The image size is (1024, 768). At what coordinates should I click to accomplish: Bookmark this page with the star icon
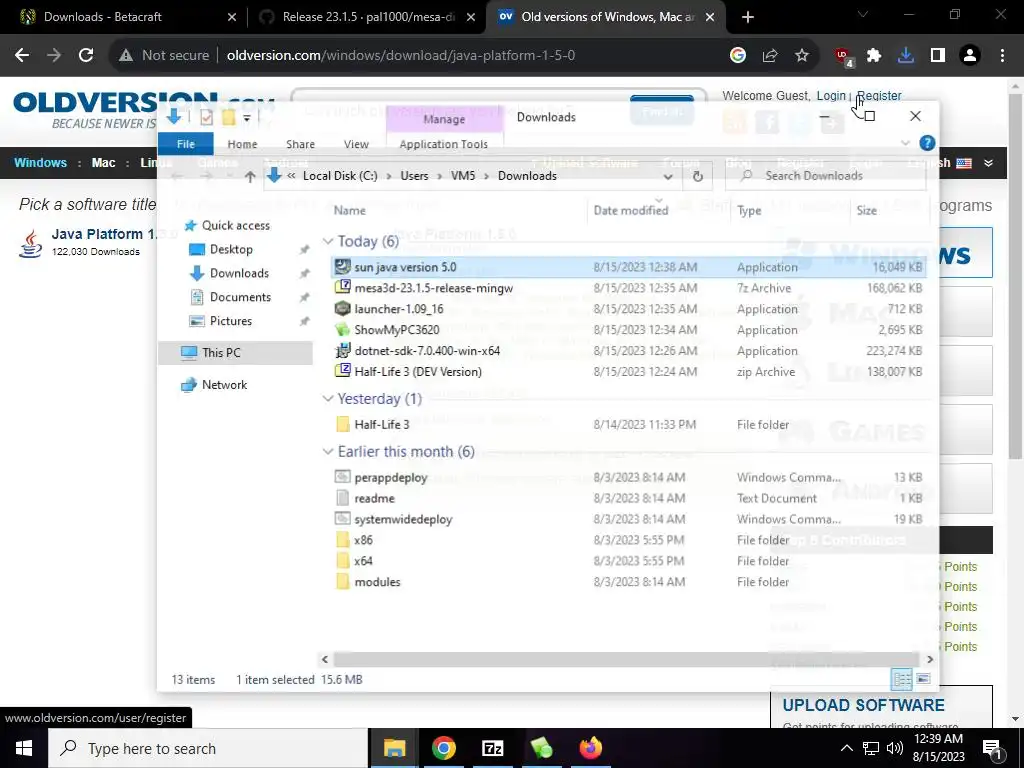coord(802,56)
